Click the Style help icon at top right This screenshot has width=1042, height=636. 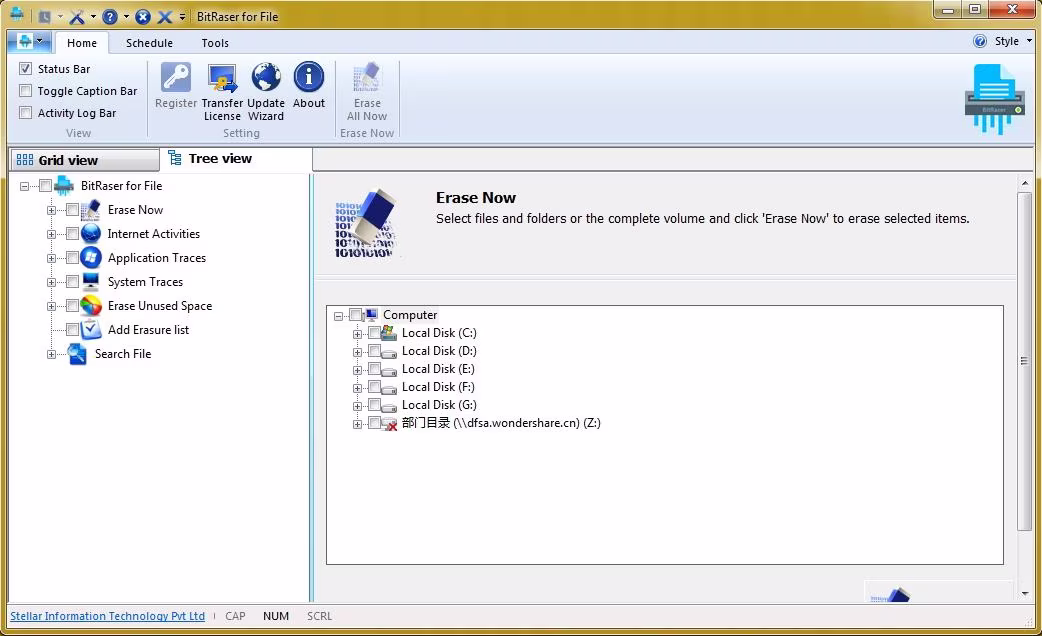click(x=980, y=41)
